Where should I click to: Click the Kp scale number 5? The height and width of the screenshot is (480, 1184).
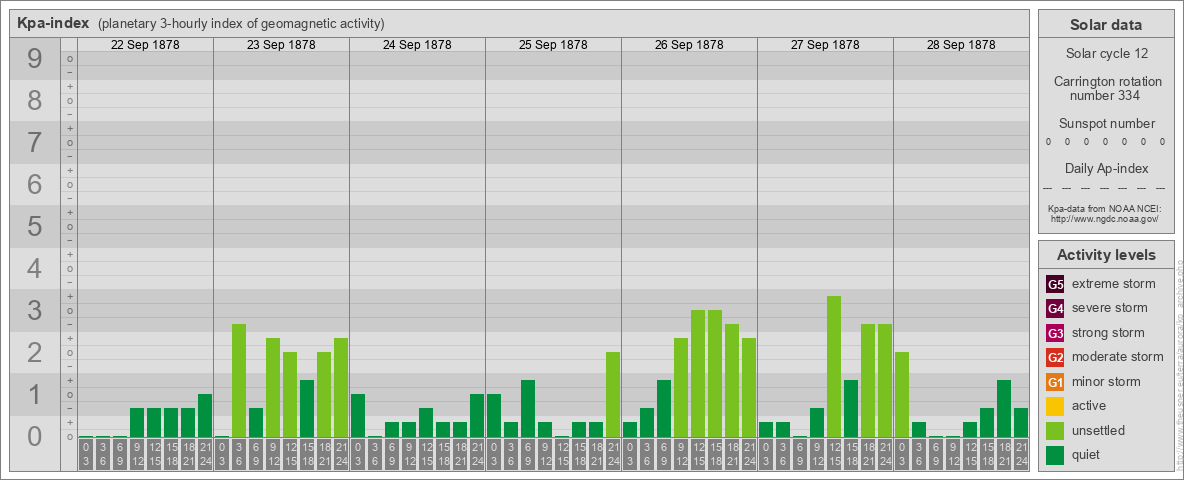click(x=35, y=226)
